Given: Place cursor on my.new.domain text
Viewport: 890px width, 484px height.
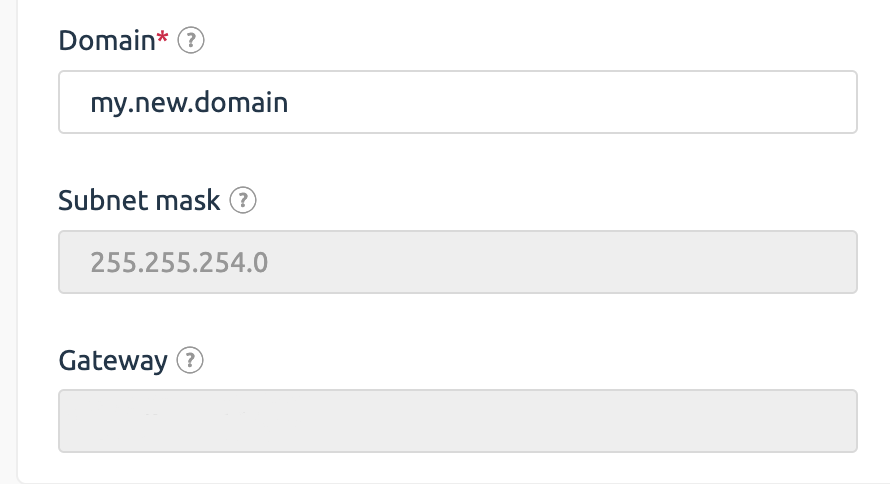Looking at the screenshot, I should coord(189,103).
